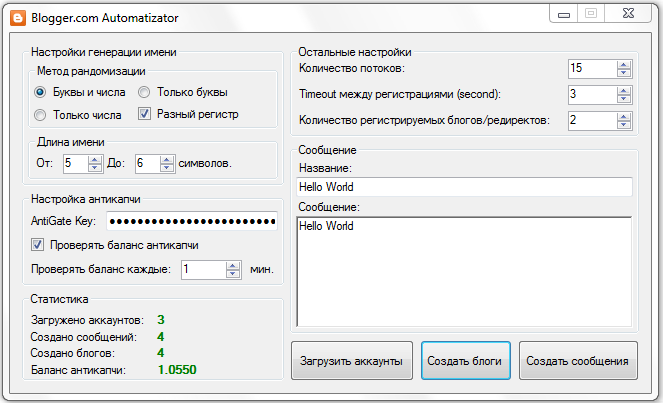Decrease 'До' name length stepper
This screenshot has width=663, height=403.
(167, 167)
